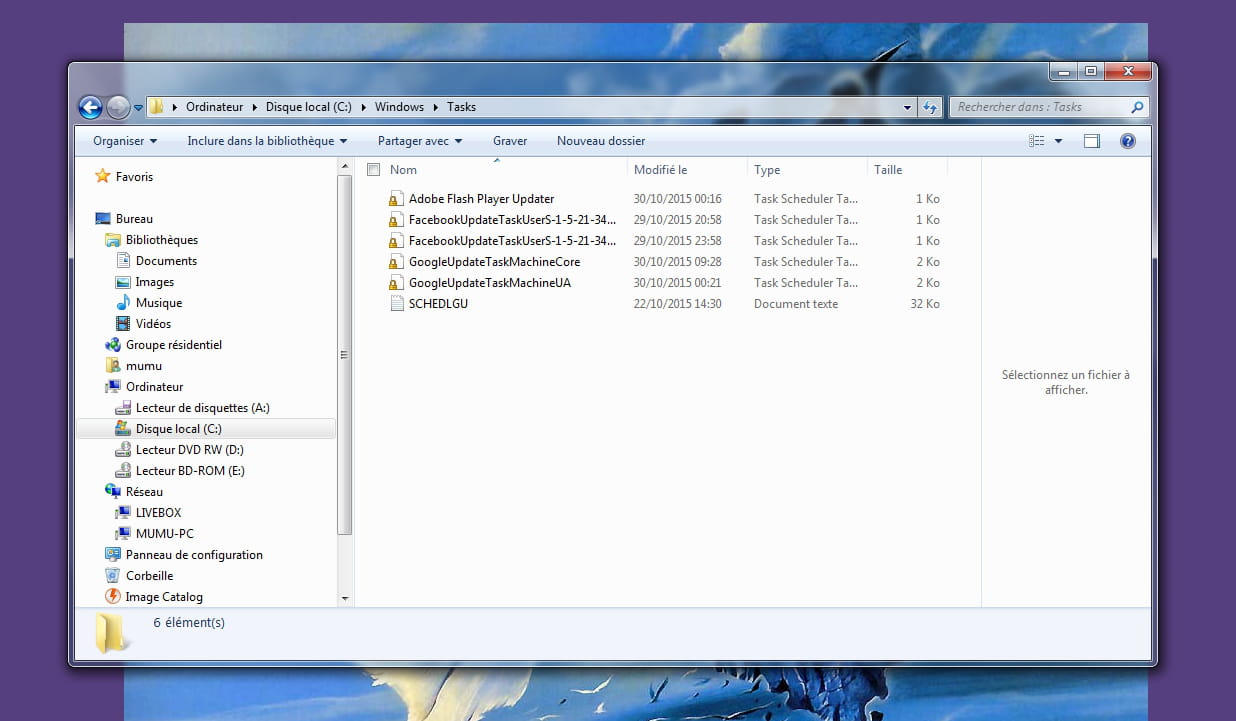1236x721 pixels.
Task: Open Help with the question mark icon
Action: [1128, 141]
